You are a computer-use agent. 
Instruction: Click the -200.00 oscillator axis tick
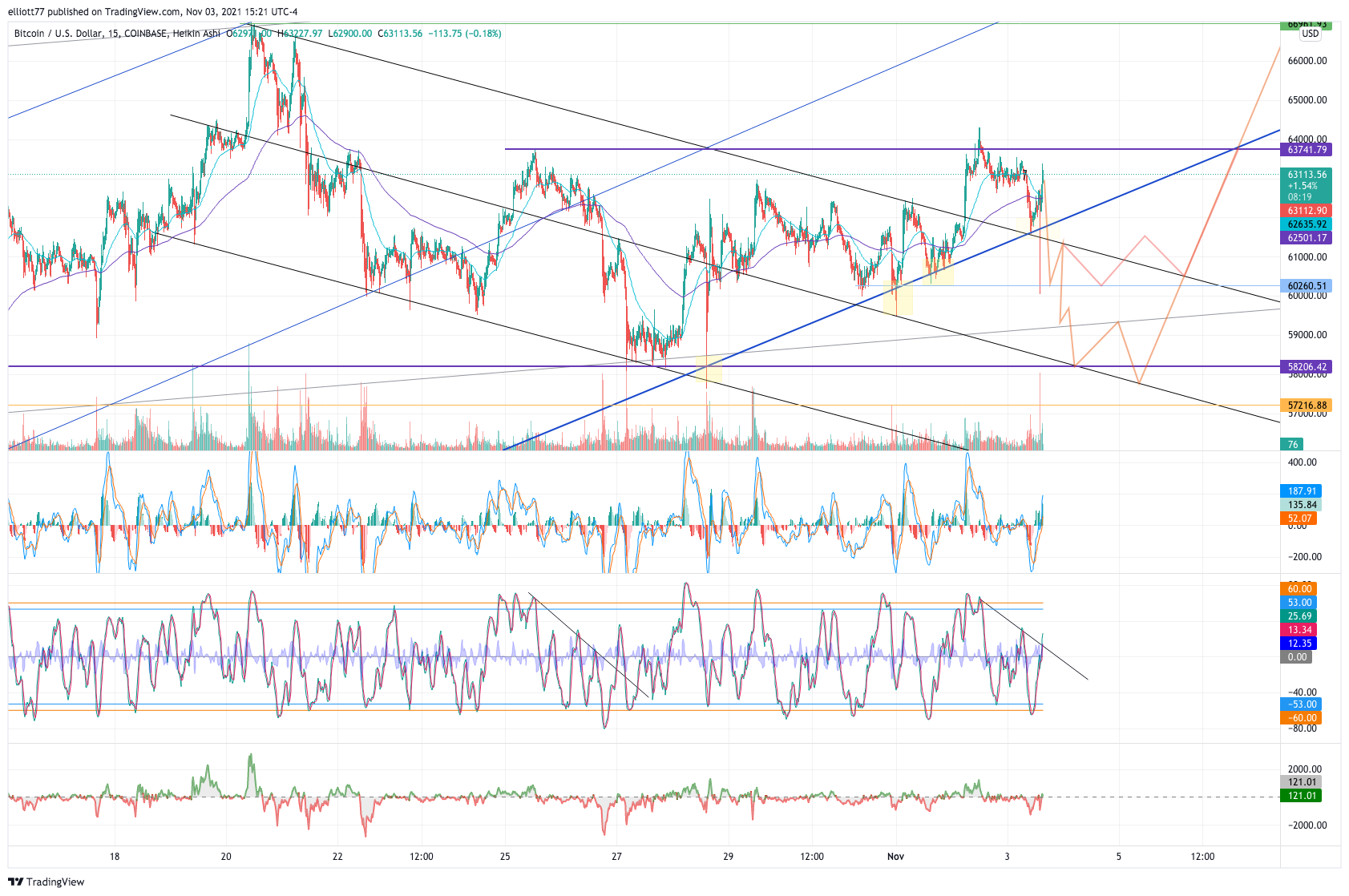tap(1304, 557)
